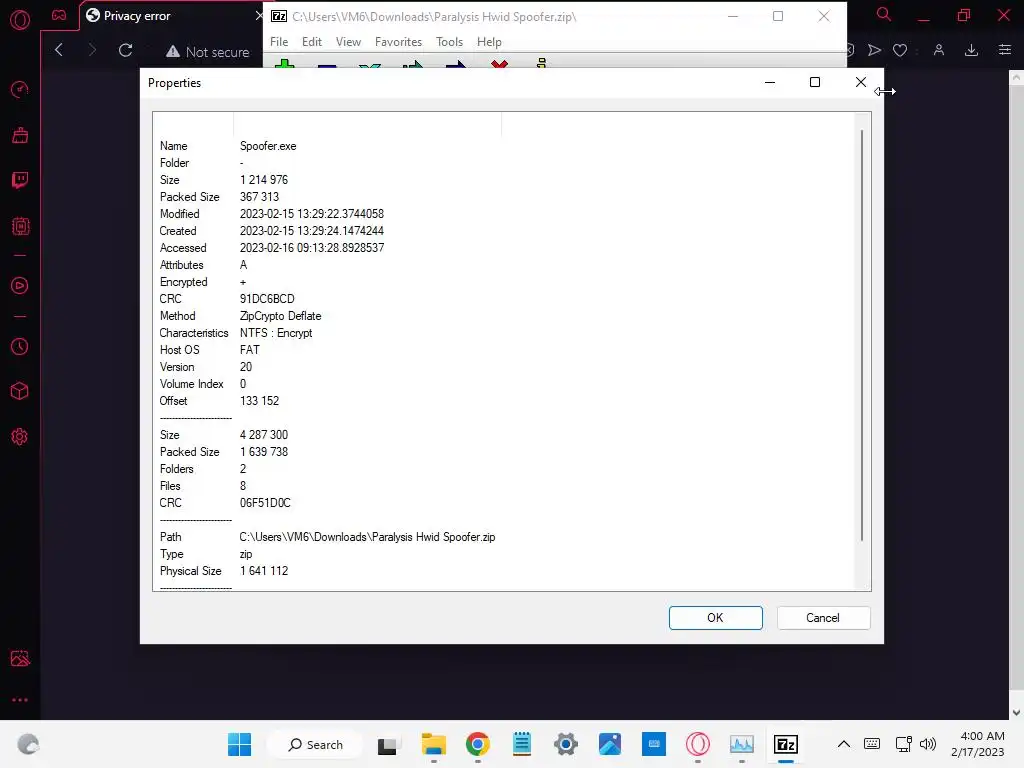Open the Help menu in 7-Zip
1024x768 pixels.
489,42
